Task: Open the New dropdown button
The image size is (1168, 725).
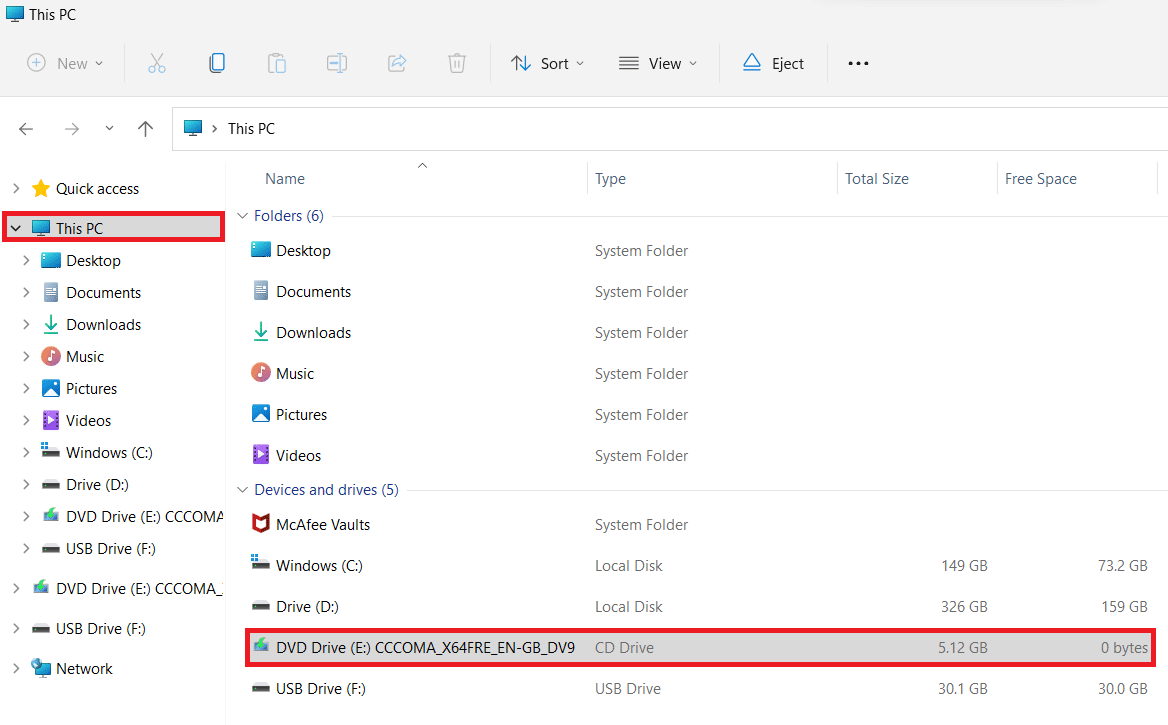Action: pyautogui.click(x=65, y=63)
